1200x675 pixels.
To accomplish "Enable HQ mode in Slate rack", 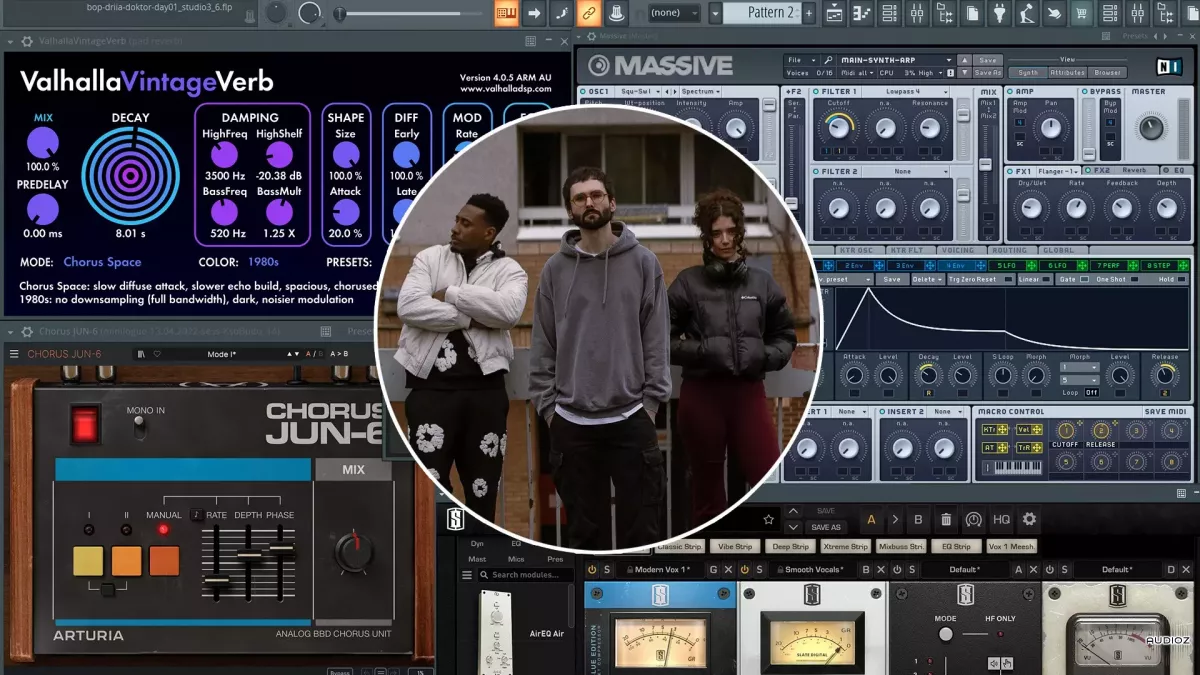I will (x=1001, y=519).
